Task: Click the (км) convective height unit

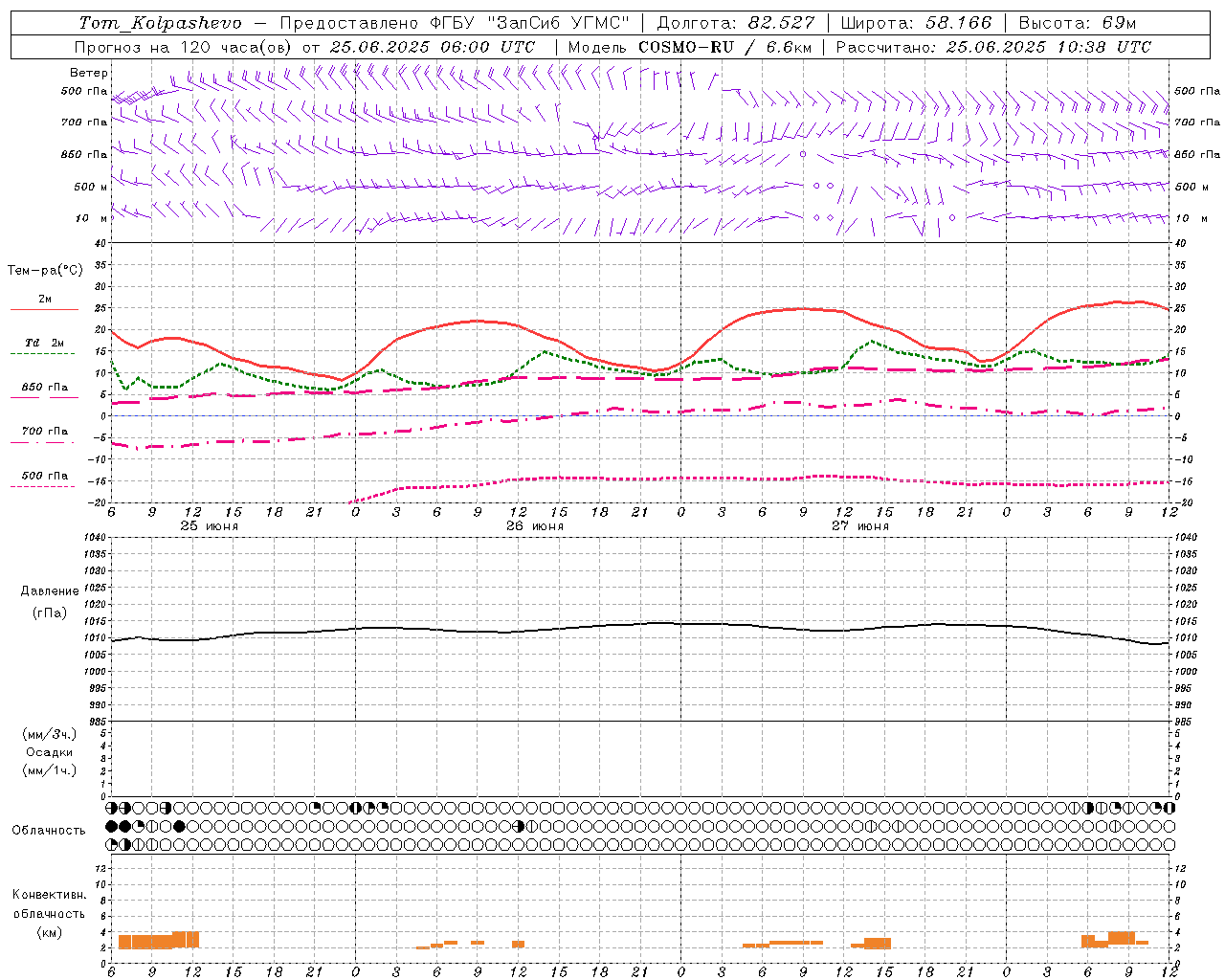Action: 49,932
